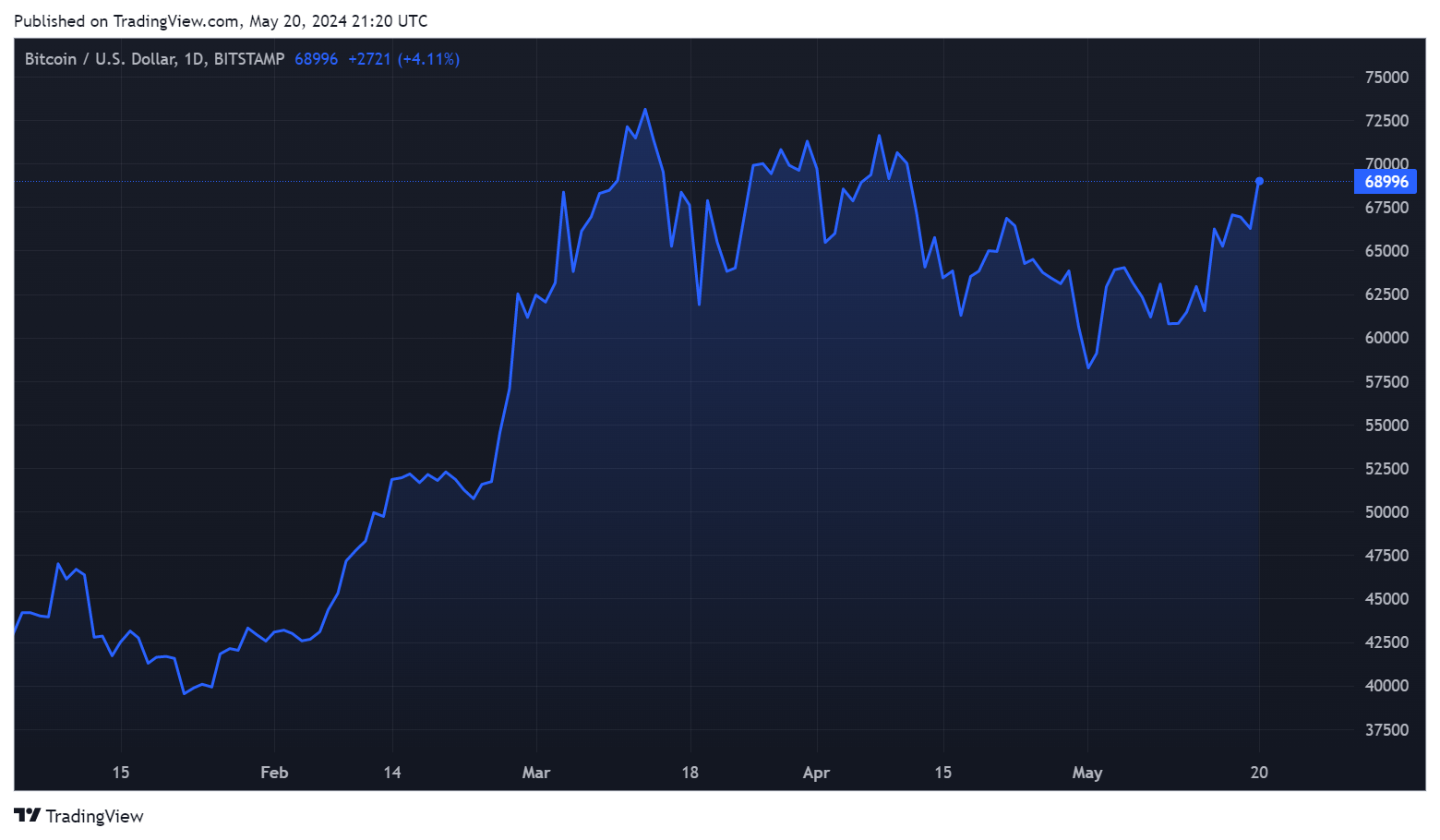Screen dimensions: 1440x840
Task: Click the 60000 label on the price axis
Action: pyautogui.click(x=1386, y=338)
